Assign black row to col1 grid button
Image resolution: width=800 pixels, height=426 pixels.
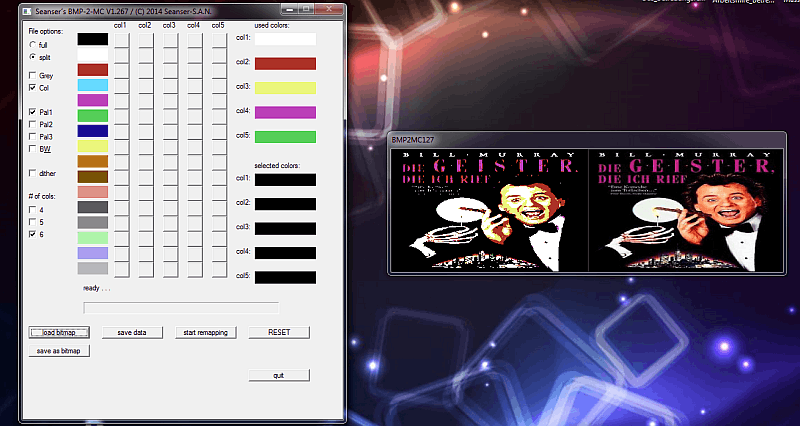[121, 41]
